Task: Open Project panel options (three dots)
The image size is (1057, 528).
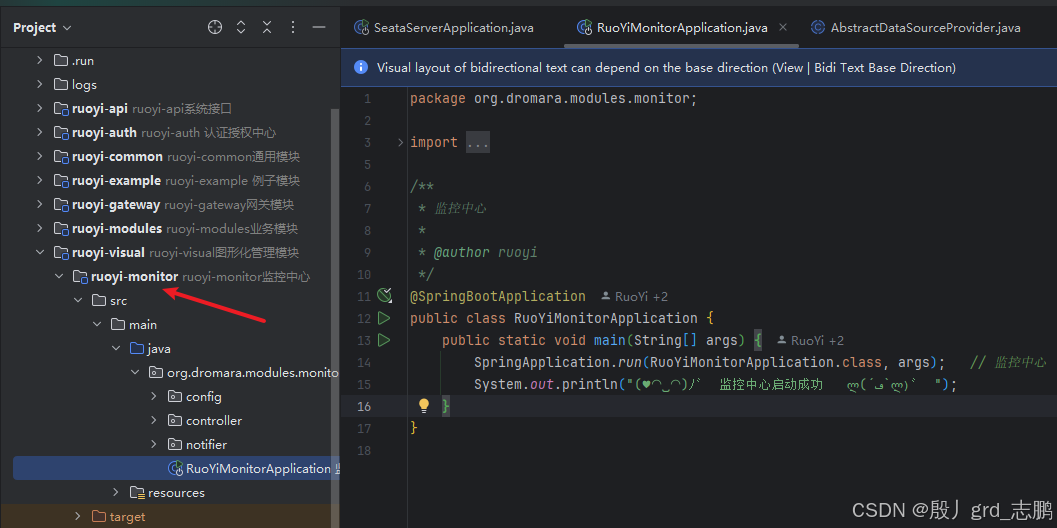Action: coord(293,28)
